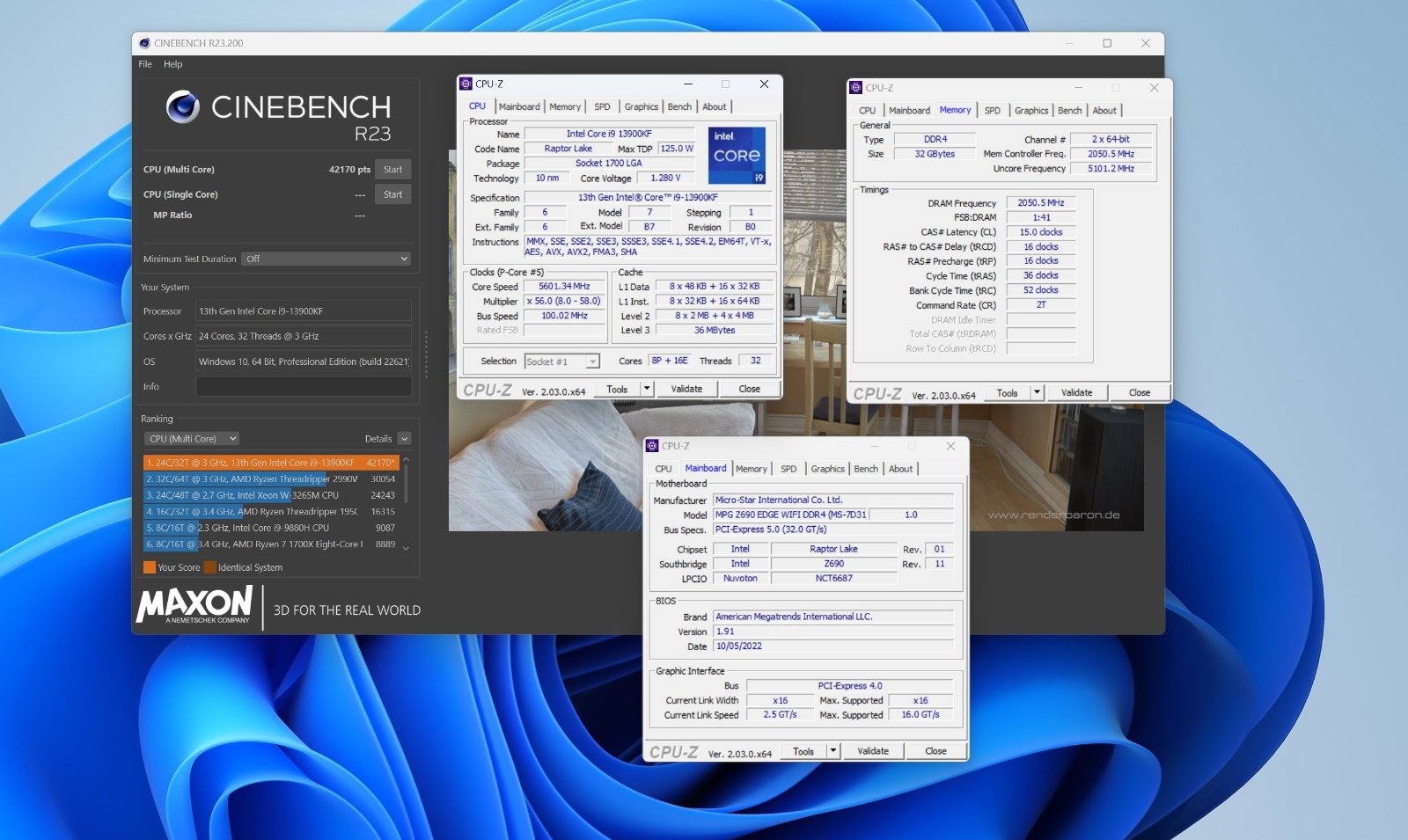Image resolution: width=1408 pixels, height=840 pixels.
Task: Open the Help menu in Cinebench
Action: point(173,64)
